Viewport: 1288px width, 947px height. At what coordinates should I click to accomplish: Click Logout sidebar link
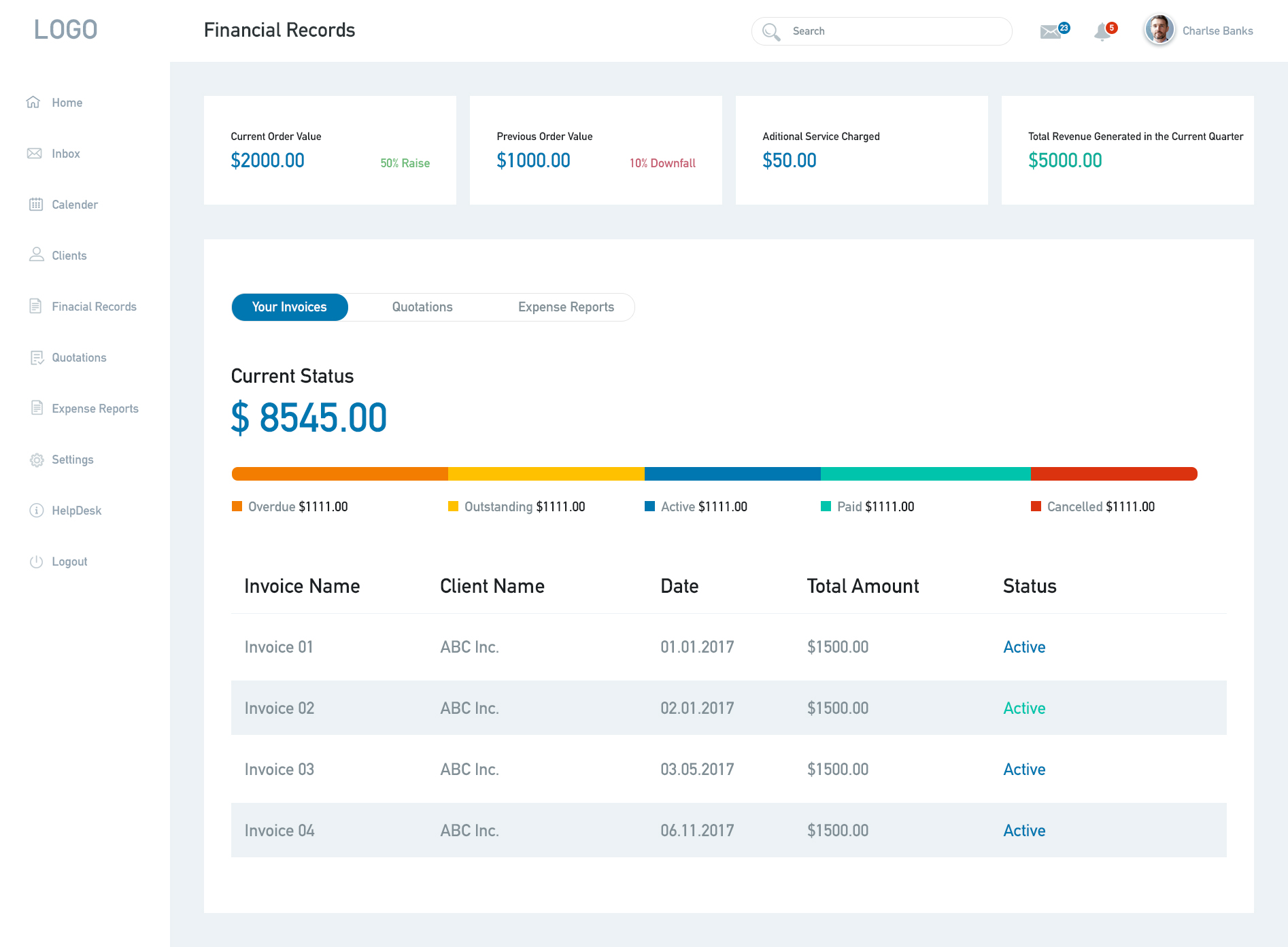click(x=69, y=562)
